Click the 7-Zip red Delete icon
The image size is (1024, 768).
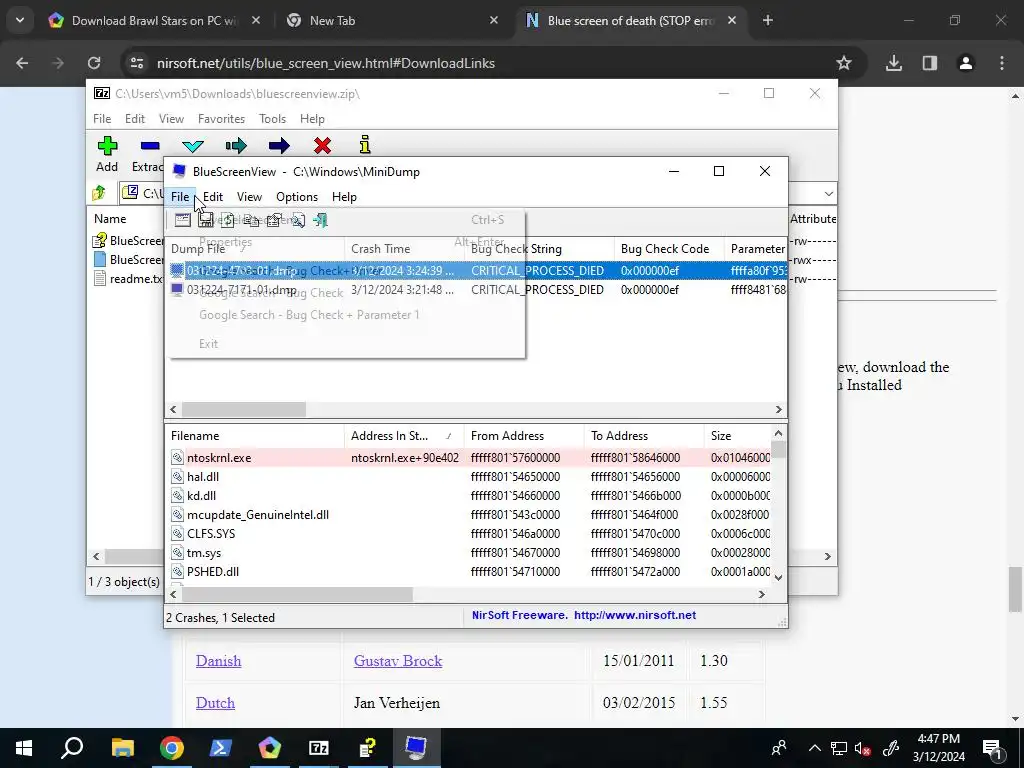tap(322, 146)
